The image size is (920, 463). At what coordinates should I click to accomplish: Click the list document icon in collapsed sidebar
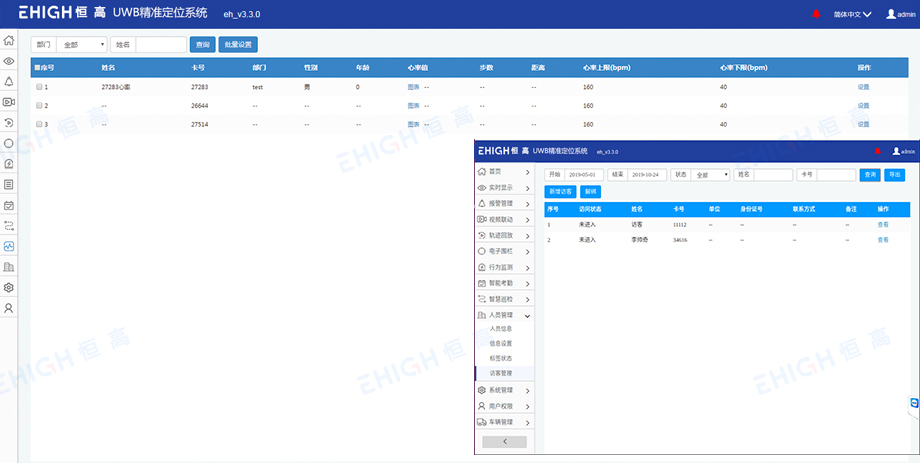pos(8,184)
